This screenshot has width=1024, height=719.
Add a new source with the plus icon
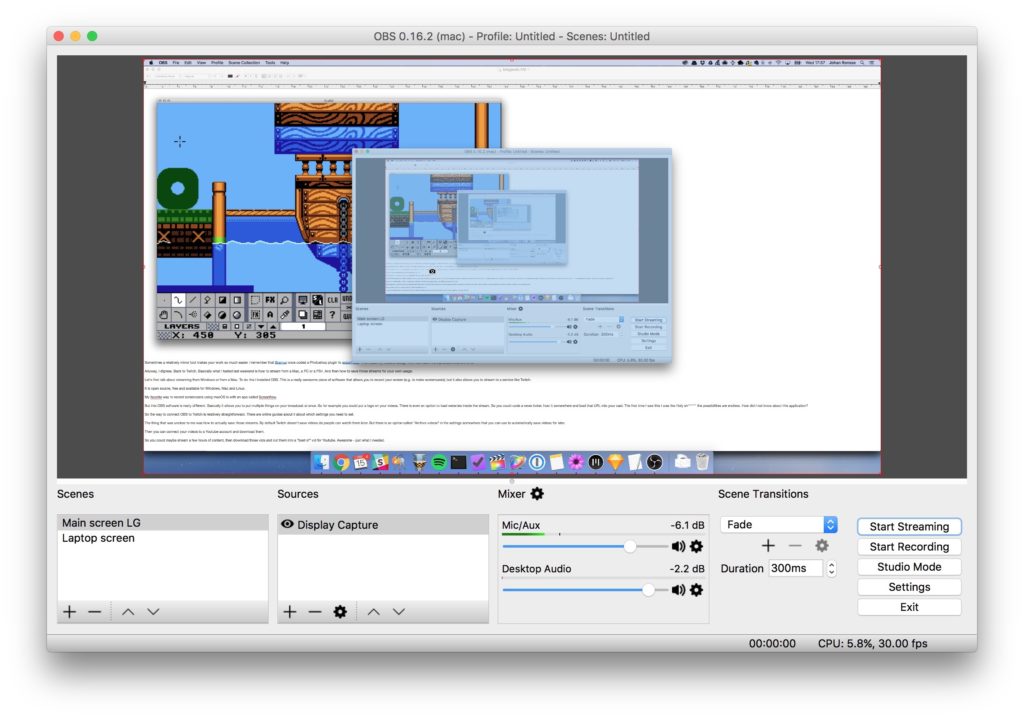pos(290,612)
